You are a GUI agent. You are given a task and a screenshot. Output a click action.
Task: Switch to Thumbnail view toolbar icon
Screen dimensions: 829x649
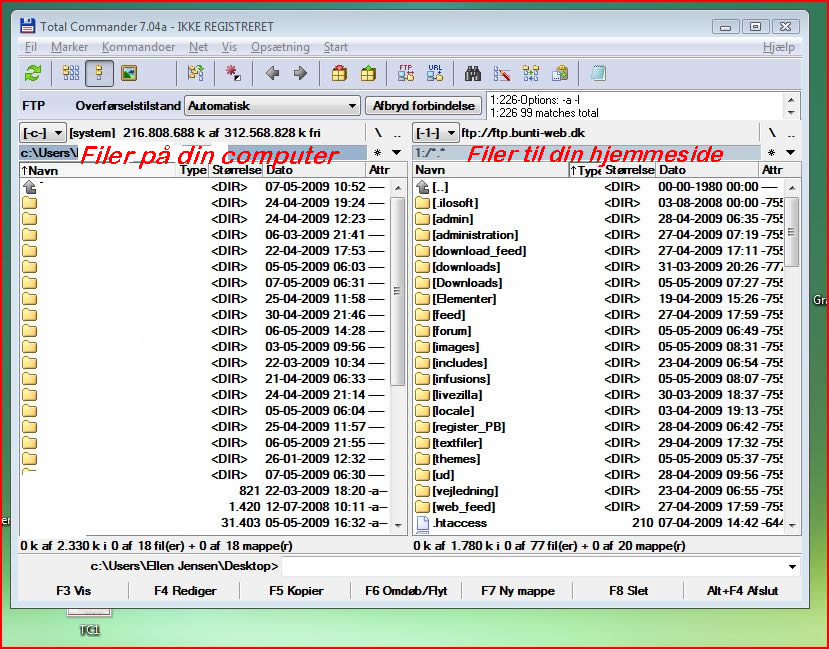click(129, 73)
